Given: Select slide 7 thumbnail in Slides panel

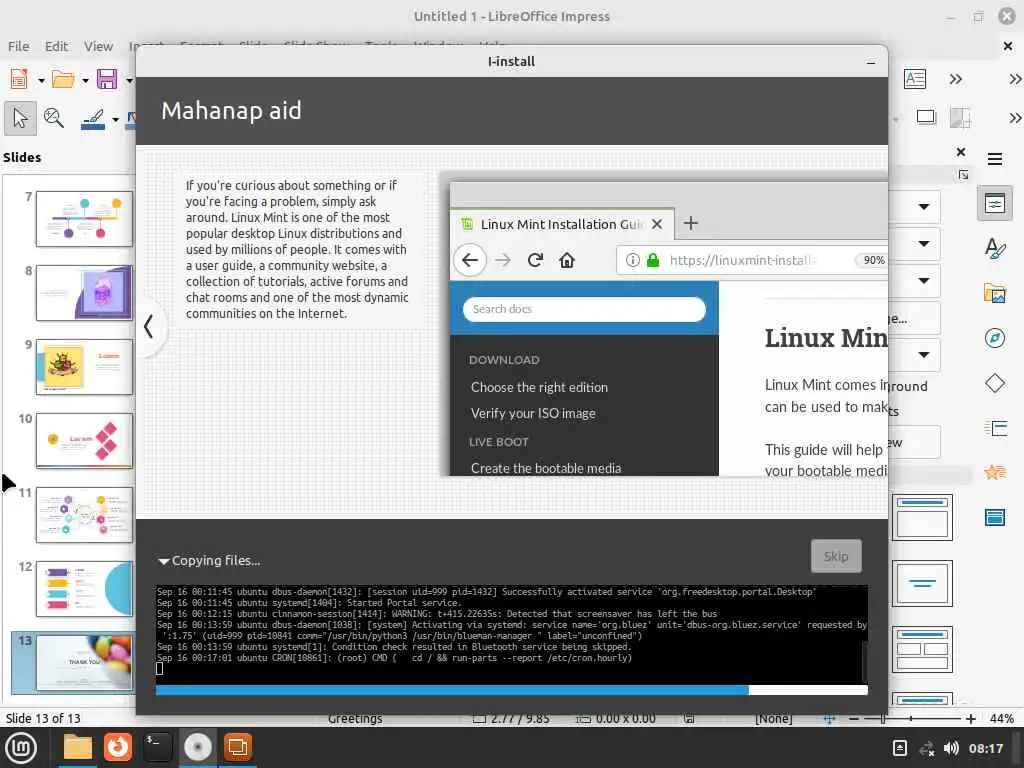Looking at the screenshot, I should 84,219.
